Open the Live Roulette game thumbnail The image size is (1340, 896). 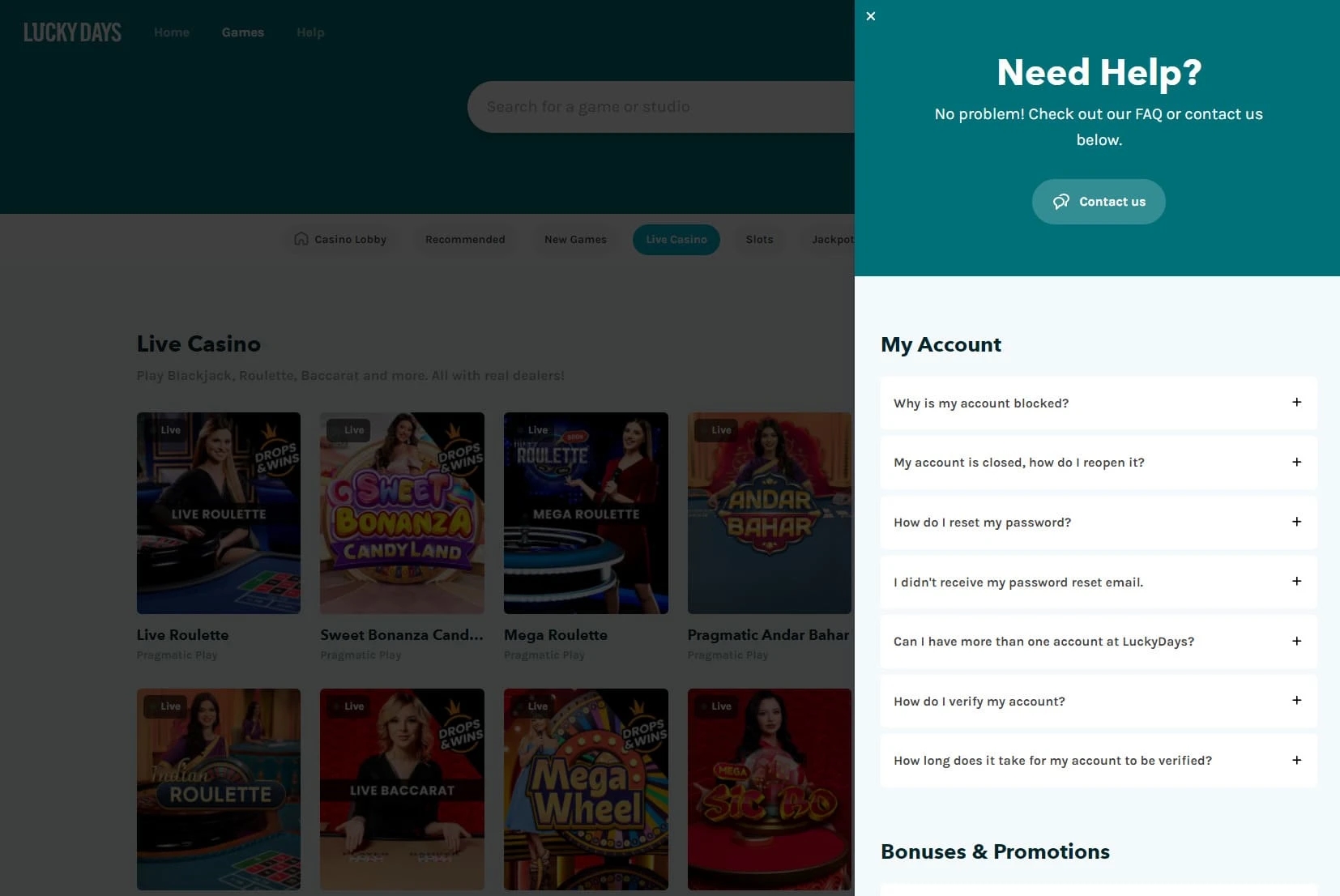click(x=219, y=513)
